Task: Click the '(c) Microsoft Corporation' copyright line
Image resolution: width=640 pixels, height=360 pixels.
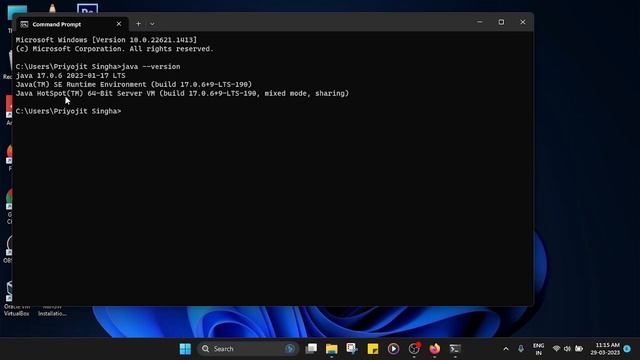Action: pos(114,49)
